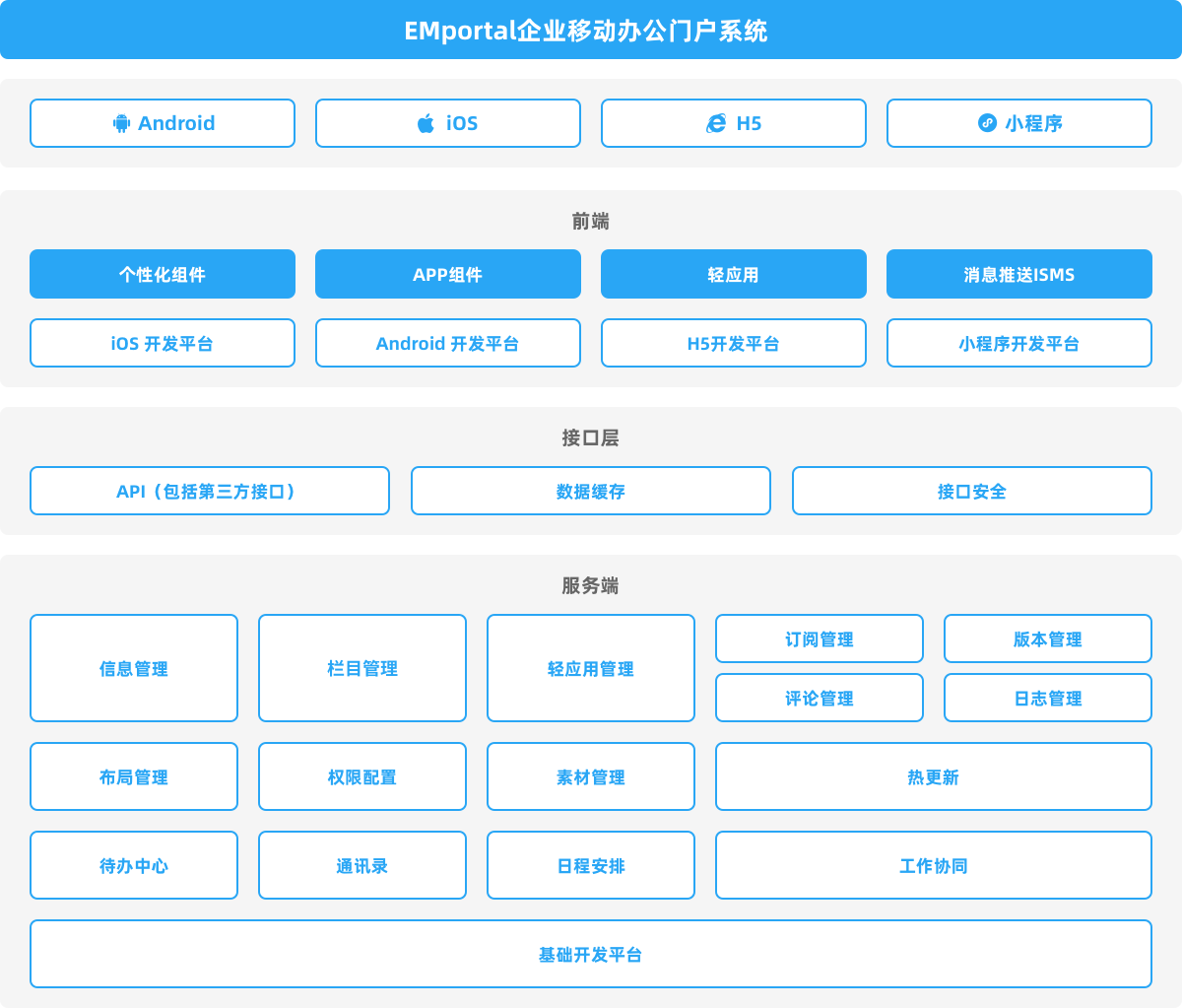1182x1008 pixels.
Task: Click the 基础开发平台 bottom bar
Action: 591,954
